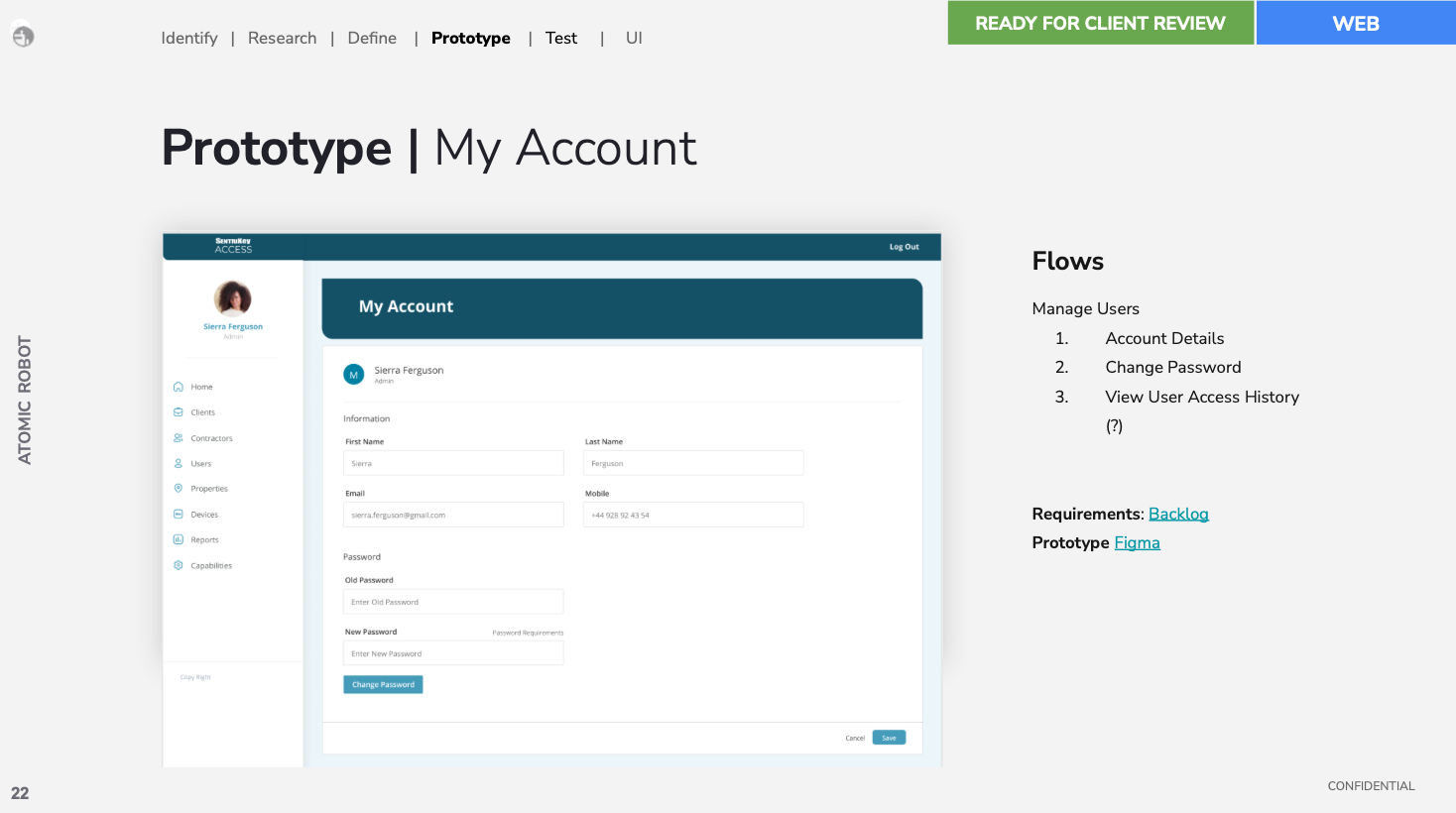Image resolution: width=1456 pixels, height=813 pixels.
Task: Click the Contractors people icon
Action: tap(179, 438)
